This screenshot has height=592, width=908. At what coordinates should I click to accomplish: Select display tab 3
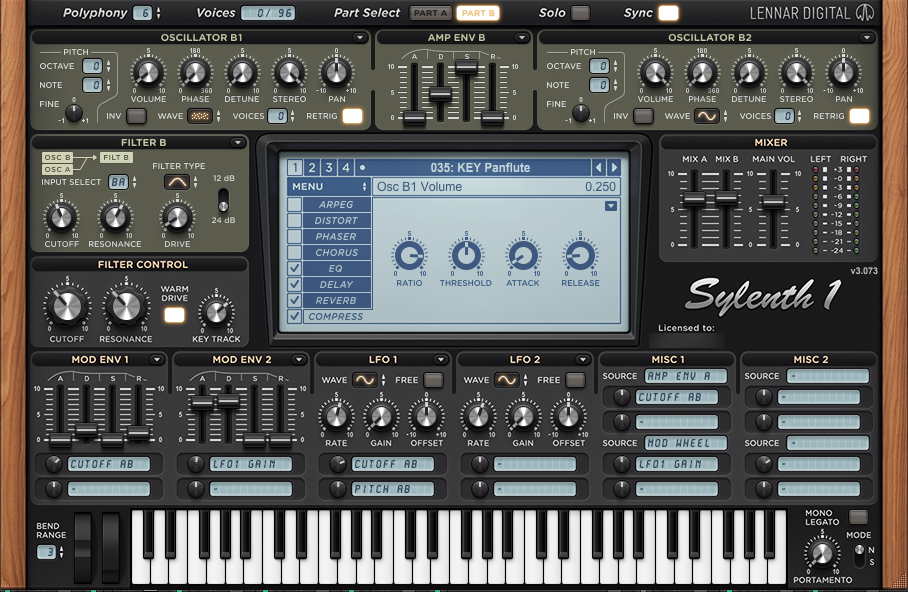point(329,168)
